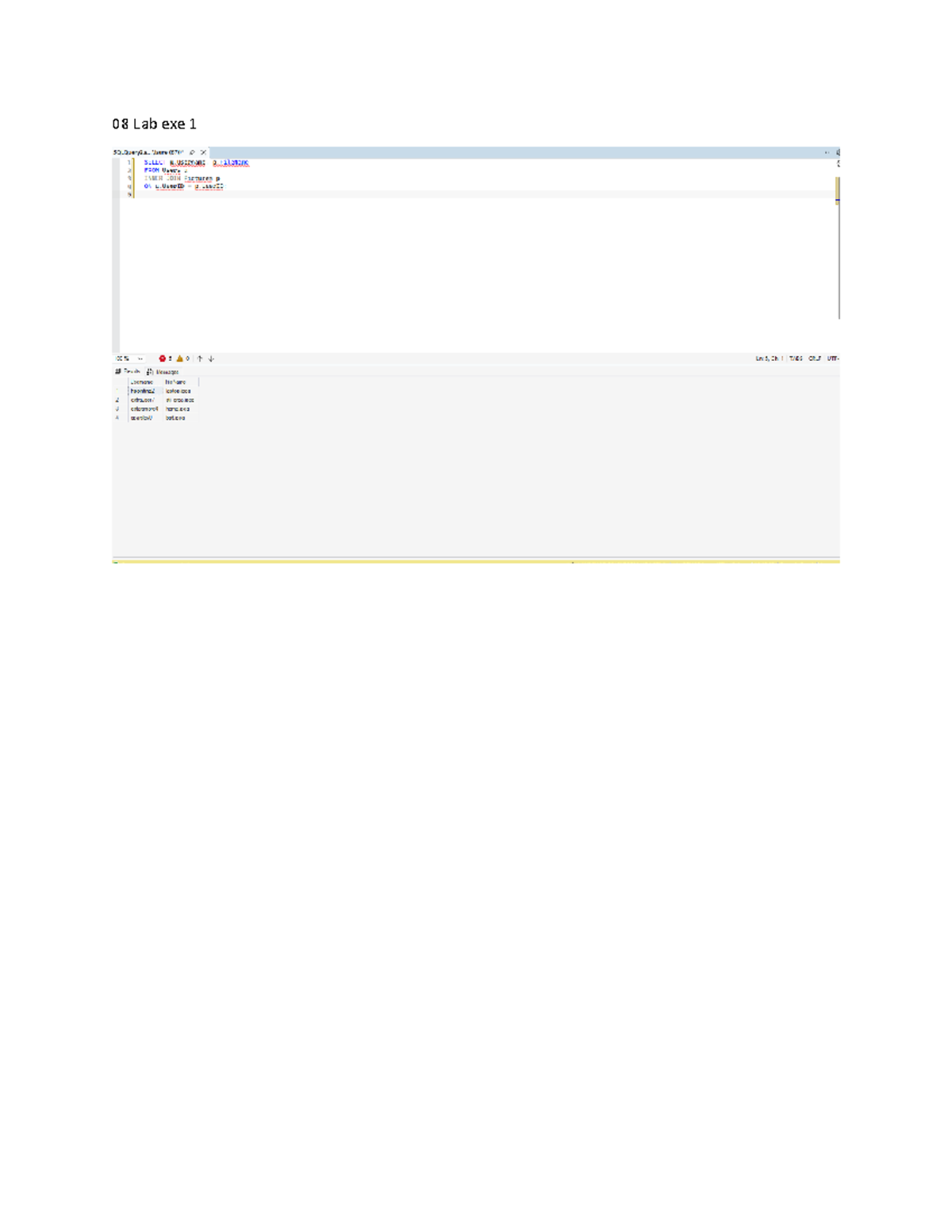Switch to the Results tab
952x1232 pixels.
(x=128, y=371)
